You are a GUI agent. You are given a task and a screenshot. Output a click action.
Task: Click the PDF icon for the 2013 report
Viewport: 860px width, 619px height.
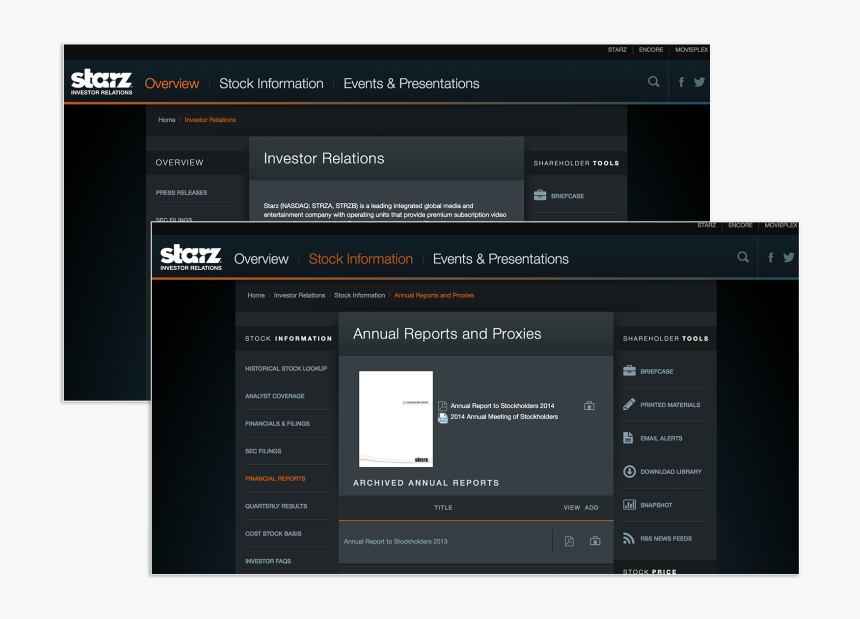569,540
